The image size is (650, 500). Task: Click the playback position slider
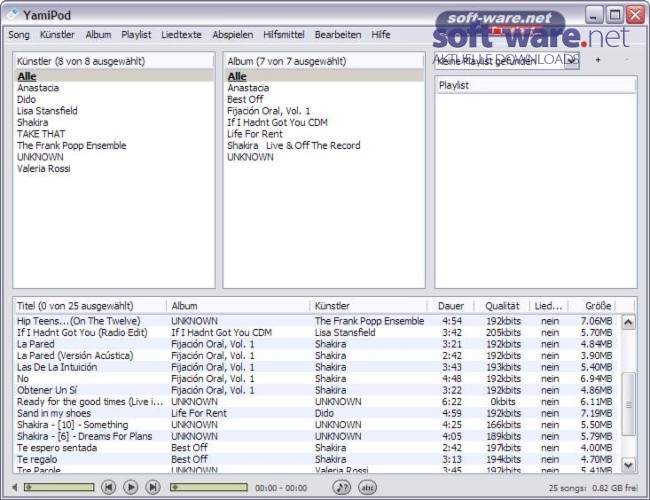click(x=209, y=487)
